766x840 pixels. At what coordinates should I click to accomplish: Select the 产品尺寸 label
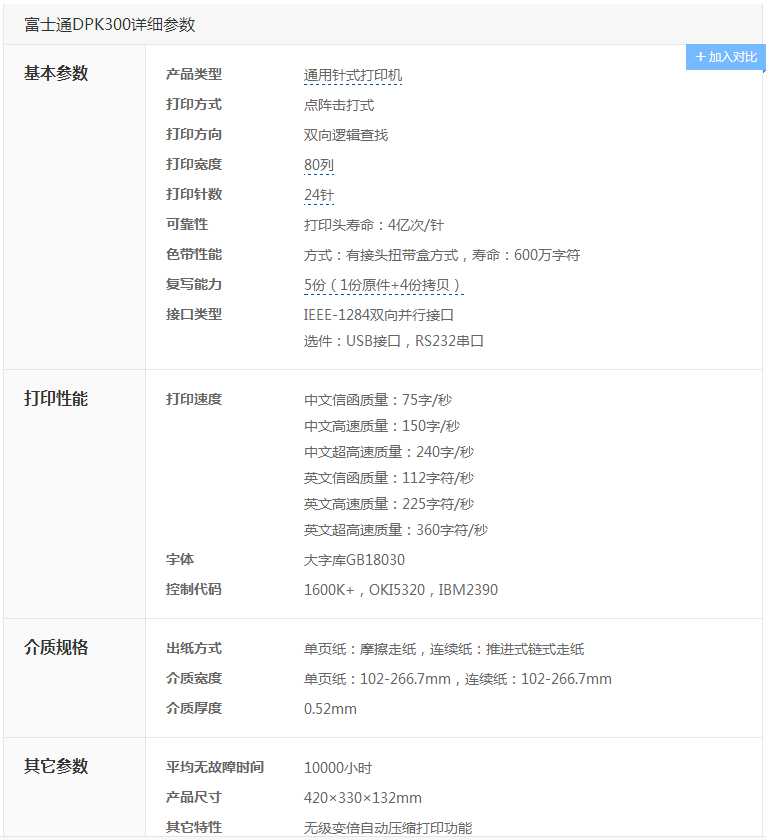193,797
